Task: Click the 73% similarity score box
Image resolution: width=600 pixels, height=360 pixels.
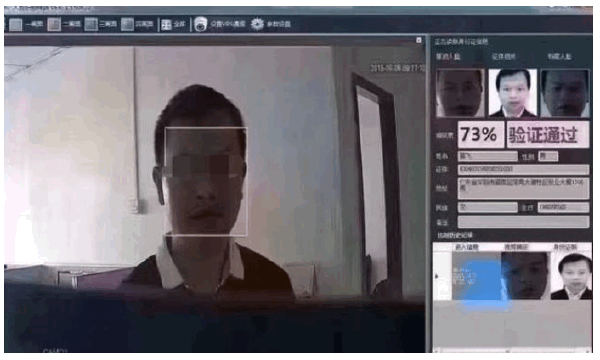Action: 481,135
